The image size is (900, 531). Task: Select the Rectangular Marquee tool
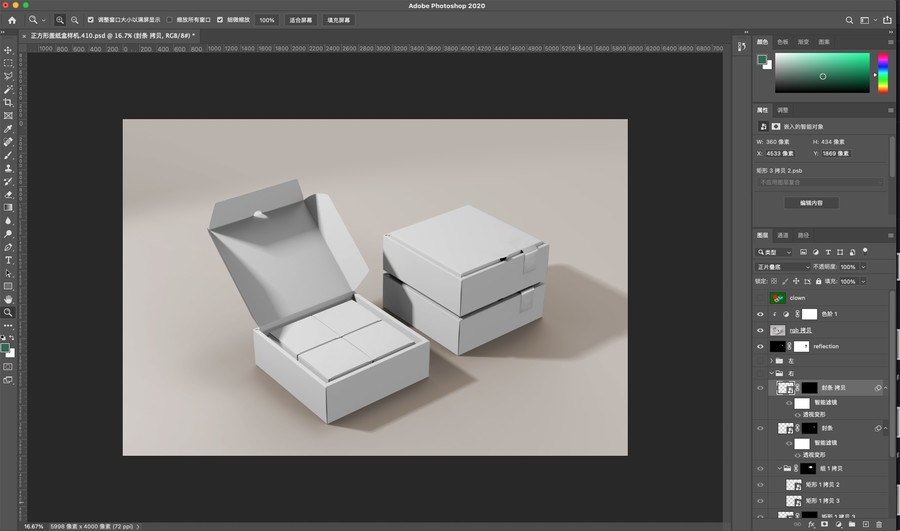8,63
